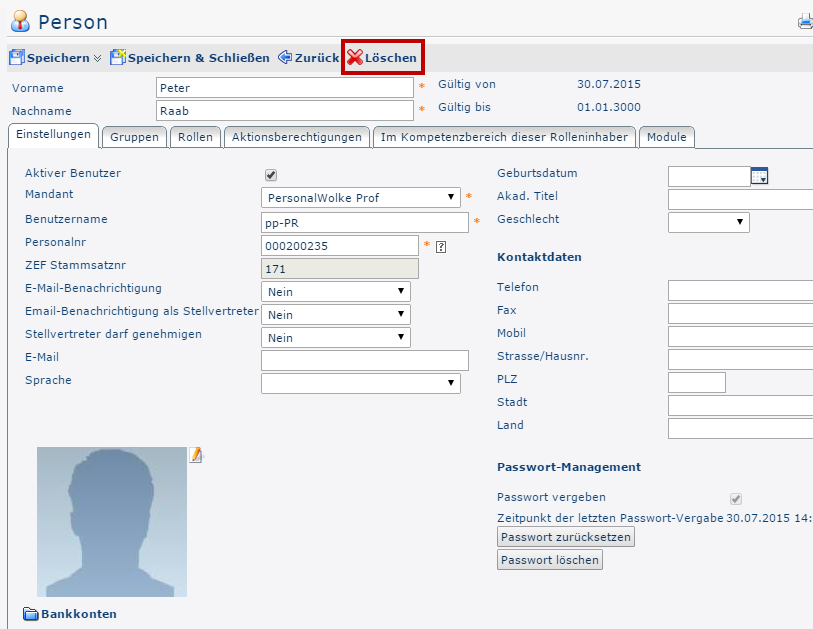Image resolution: width=813 pixels, height=629 pixels.
Task: Click the Akad. Titel input field
Action: tap(740, 199)
